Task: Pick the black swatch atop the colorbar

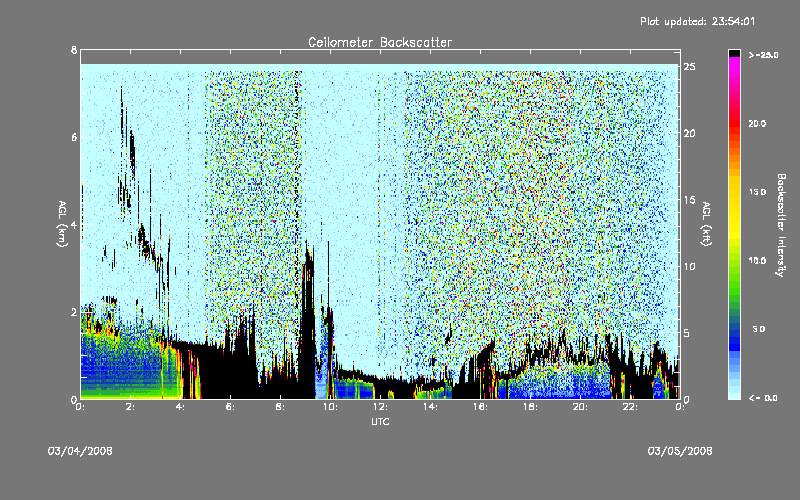Action: pos(734,53)
